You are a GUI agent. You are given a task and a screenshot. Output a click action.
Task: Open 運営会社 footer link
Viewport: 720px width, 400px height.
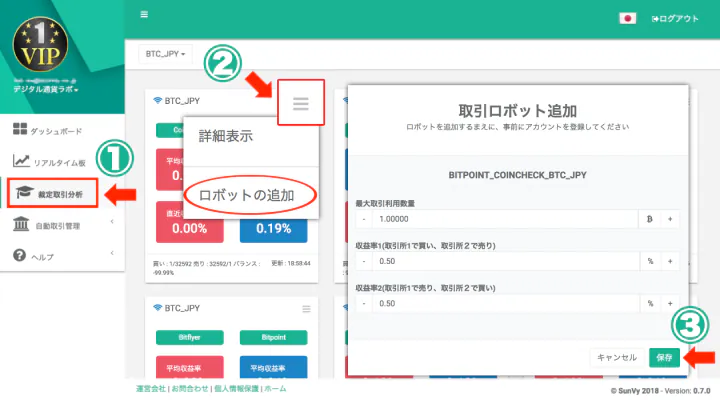pos(151,389)
